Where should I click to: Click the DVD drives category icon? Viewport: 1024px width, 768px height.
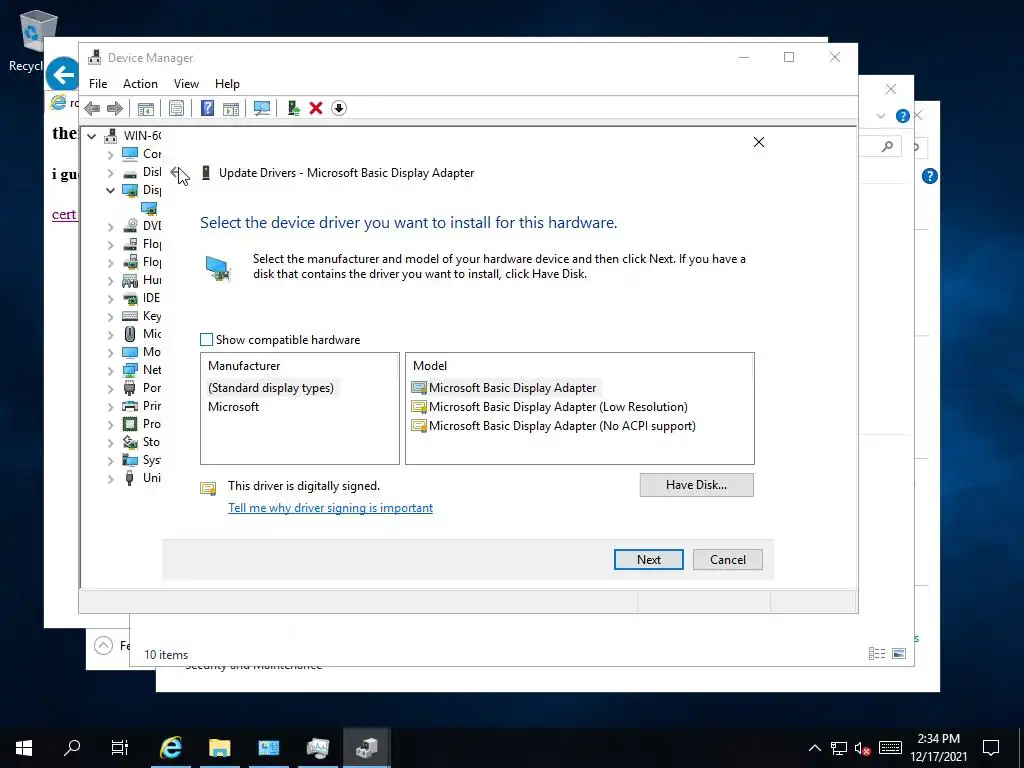(x=130, y=226)
